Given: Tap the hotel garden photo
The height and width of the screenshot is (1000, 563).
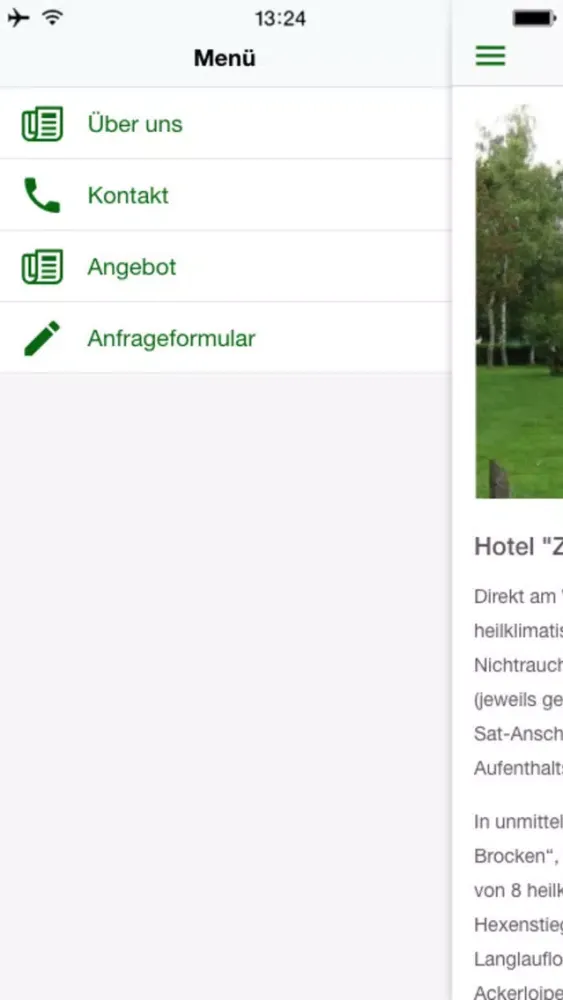Looking at the screenshot, I should (x=519, y=302).
